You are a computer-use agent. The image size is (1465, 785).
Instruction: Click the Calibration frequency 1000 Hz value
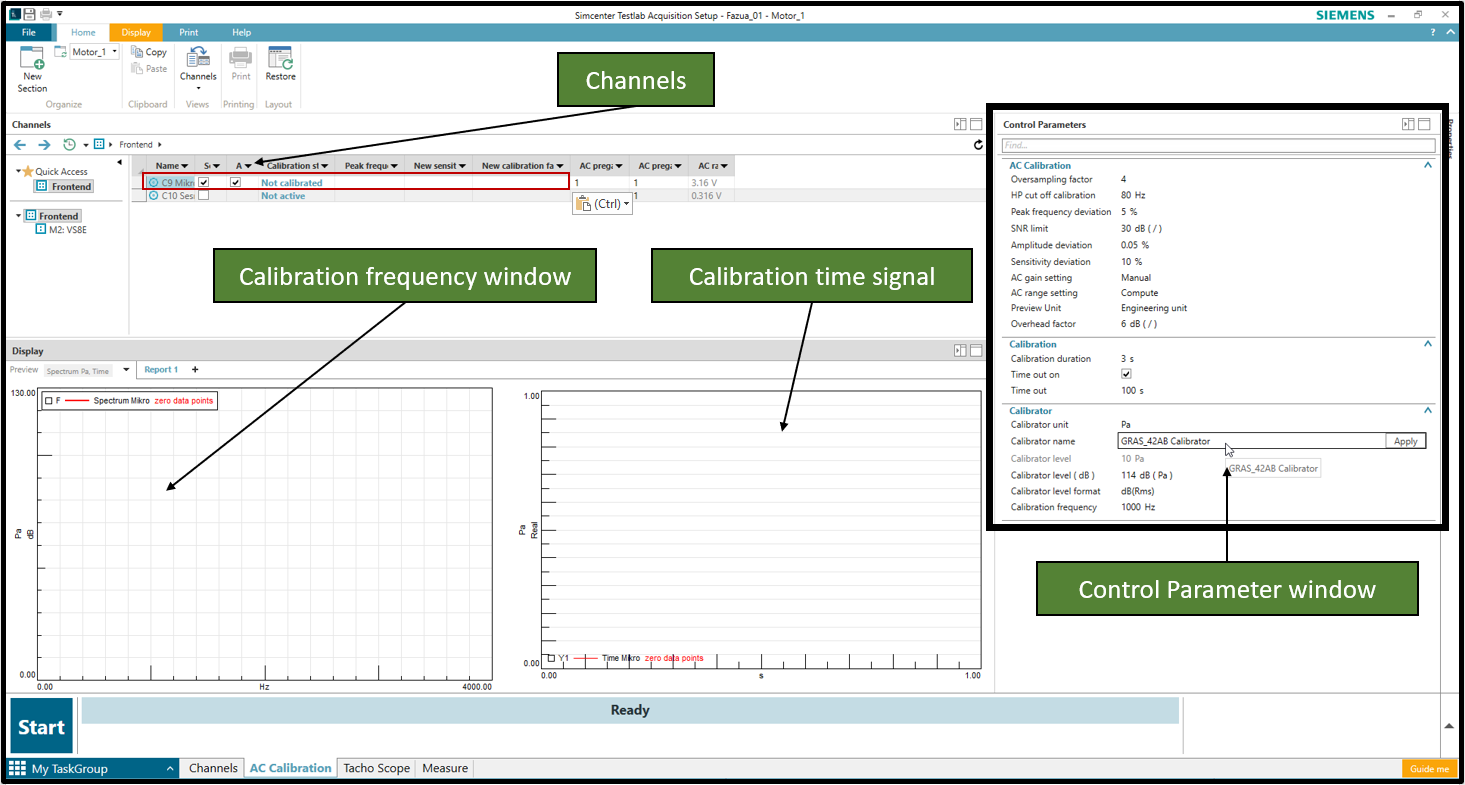tap(1138, 507)
